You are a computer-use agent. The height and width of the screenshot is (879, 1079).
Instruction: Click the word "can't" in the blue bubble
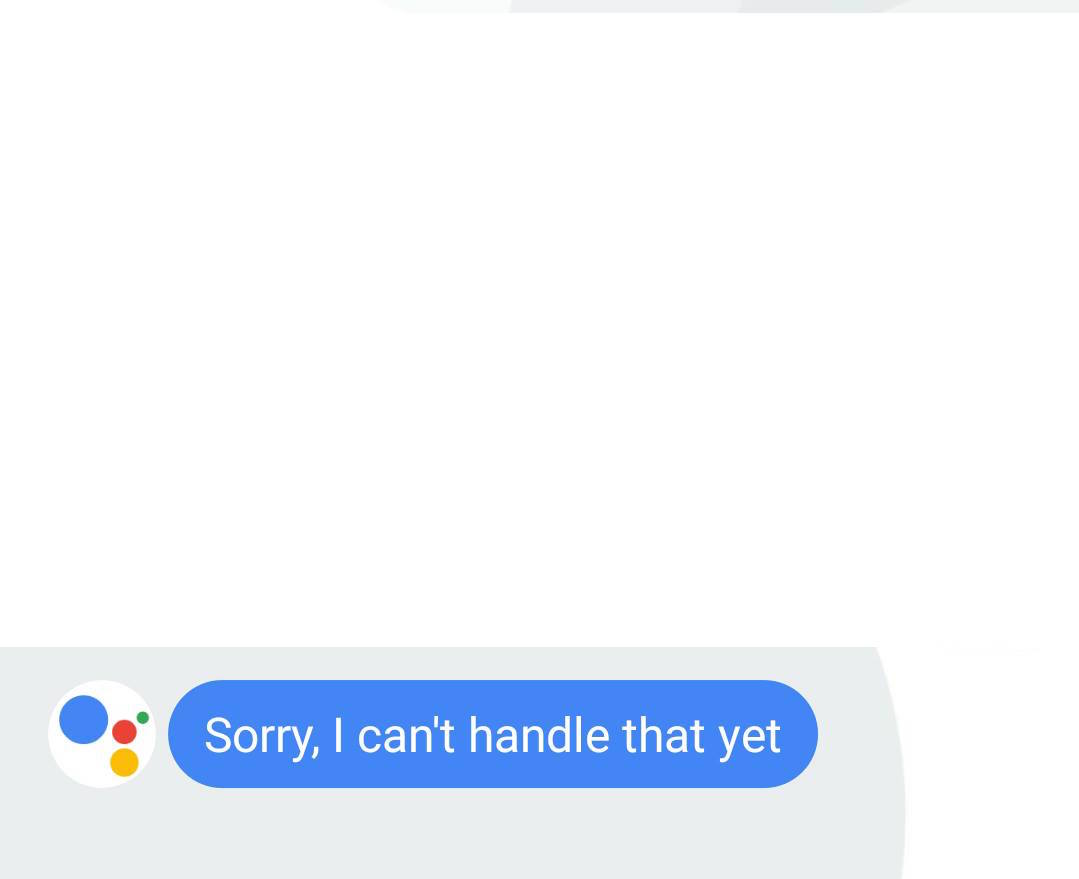[x=406, y=735]
